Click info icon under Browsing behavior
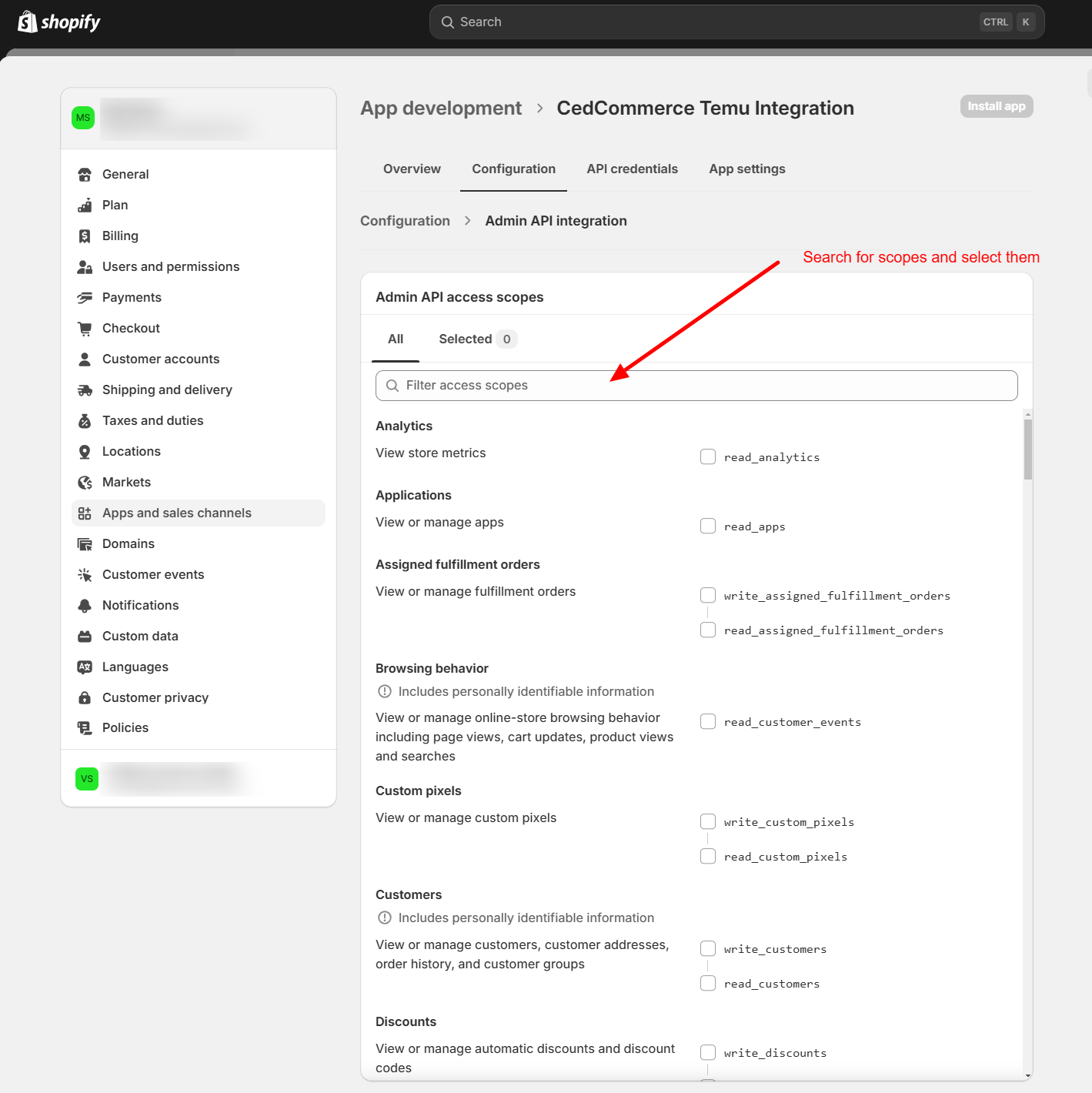Viewport: 1092px width, 1093px height. tap(385, 692)
